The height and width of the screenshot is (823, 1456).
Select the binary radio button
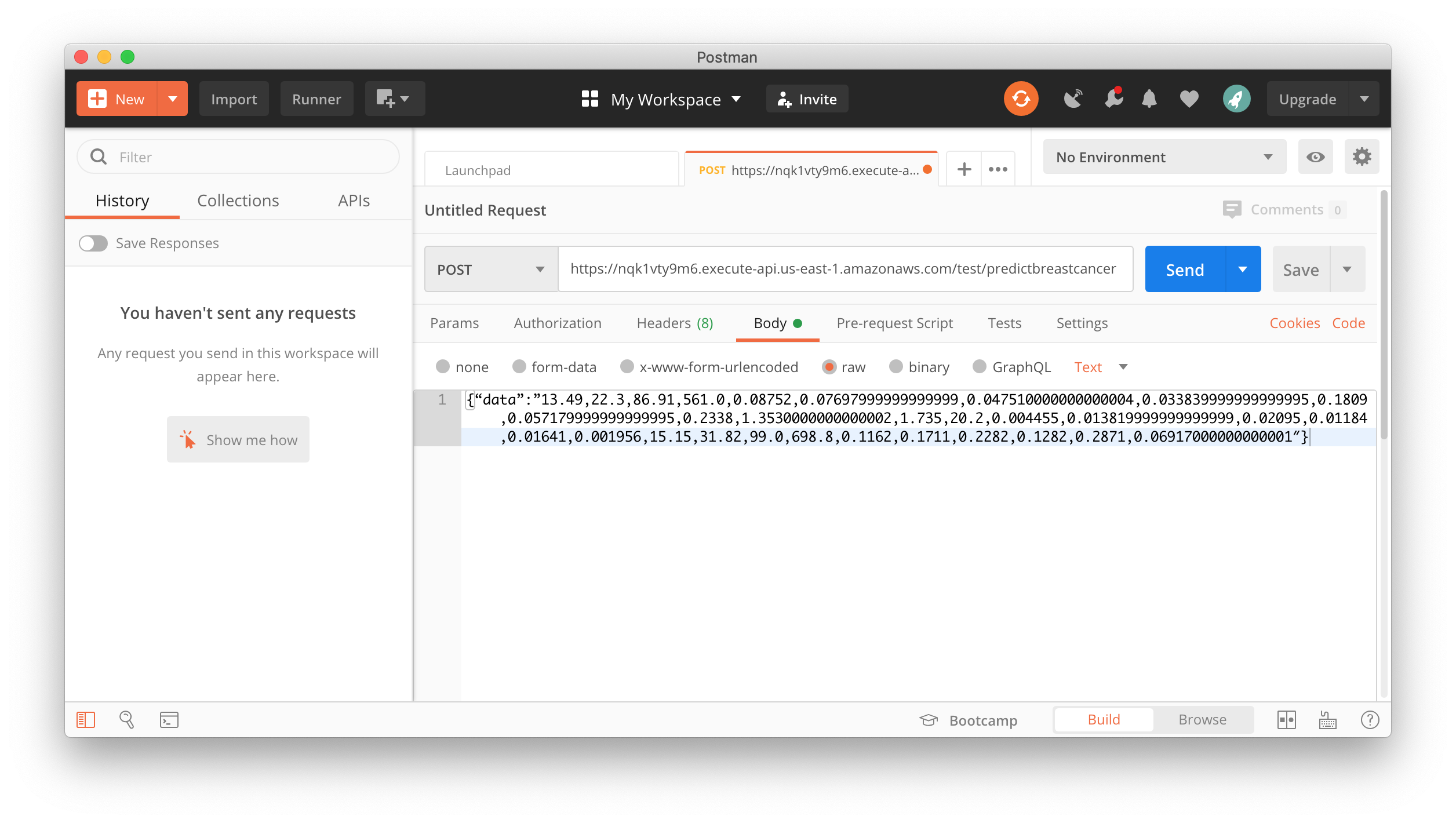pos(896,367)
